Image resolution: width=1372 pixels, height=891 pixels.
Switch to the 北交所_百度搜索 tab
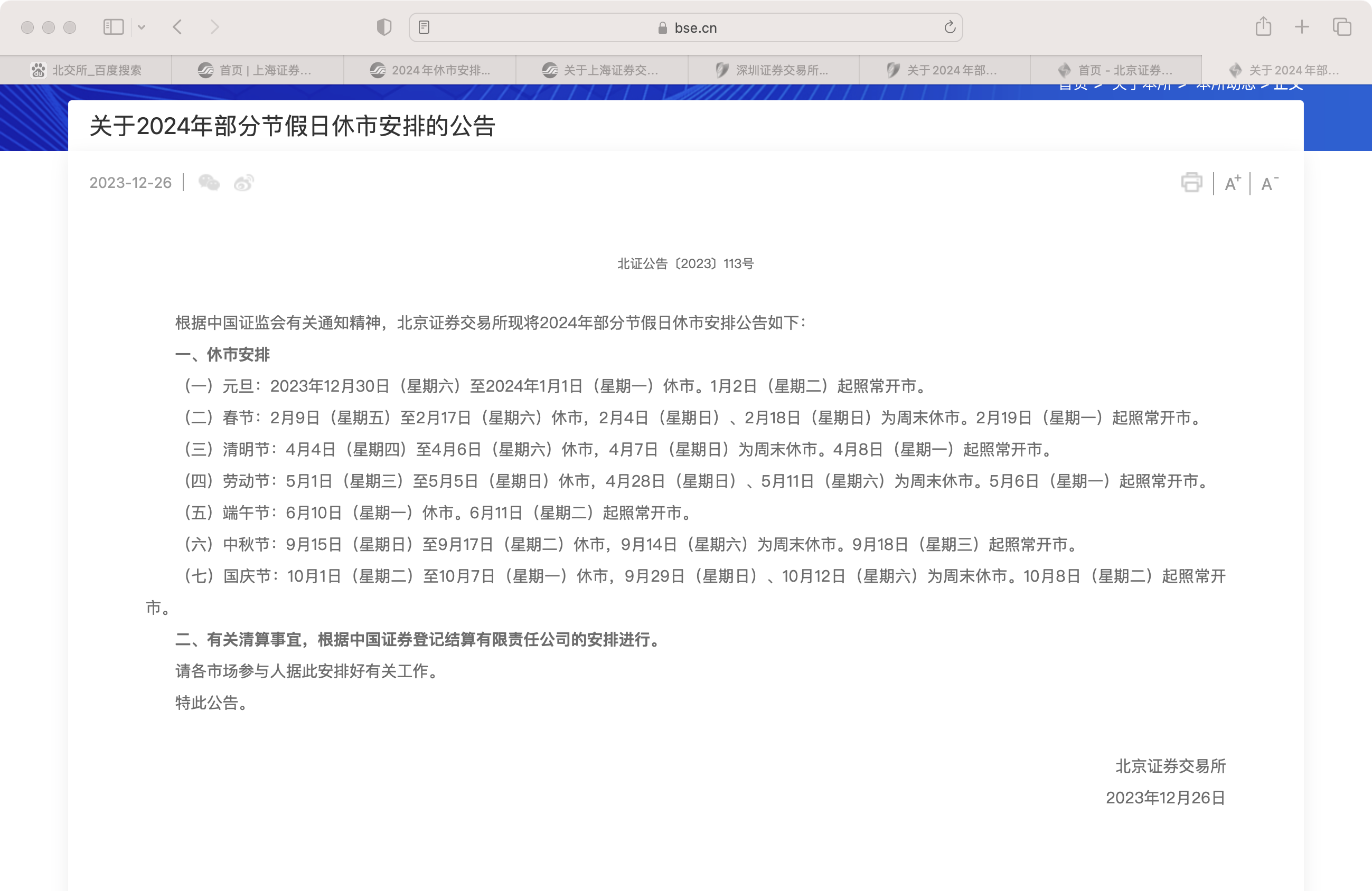pyautogui.click(x=87, y=70)
